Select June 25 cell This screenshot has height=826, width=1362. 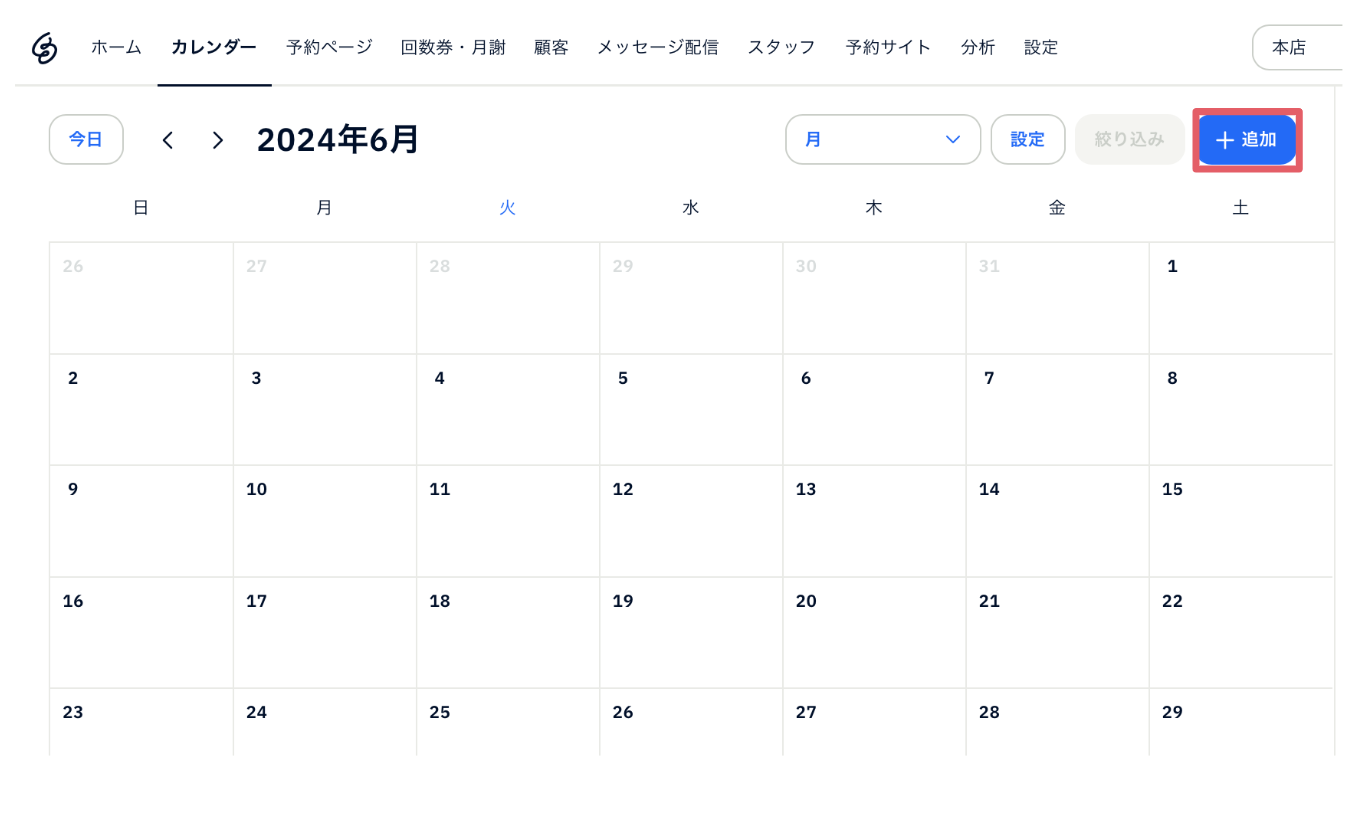[508, 722]
